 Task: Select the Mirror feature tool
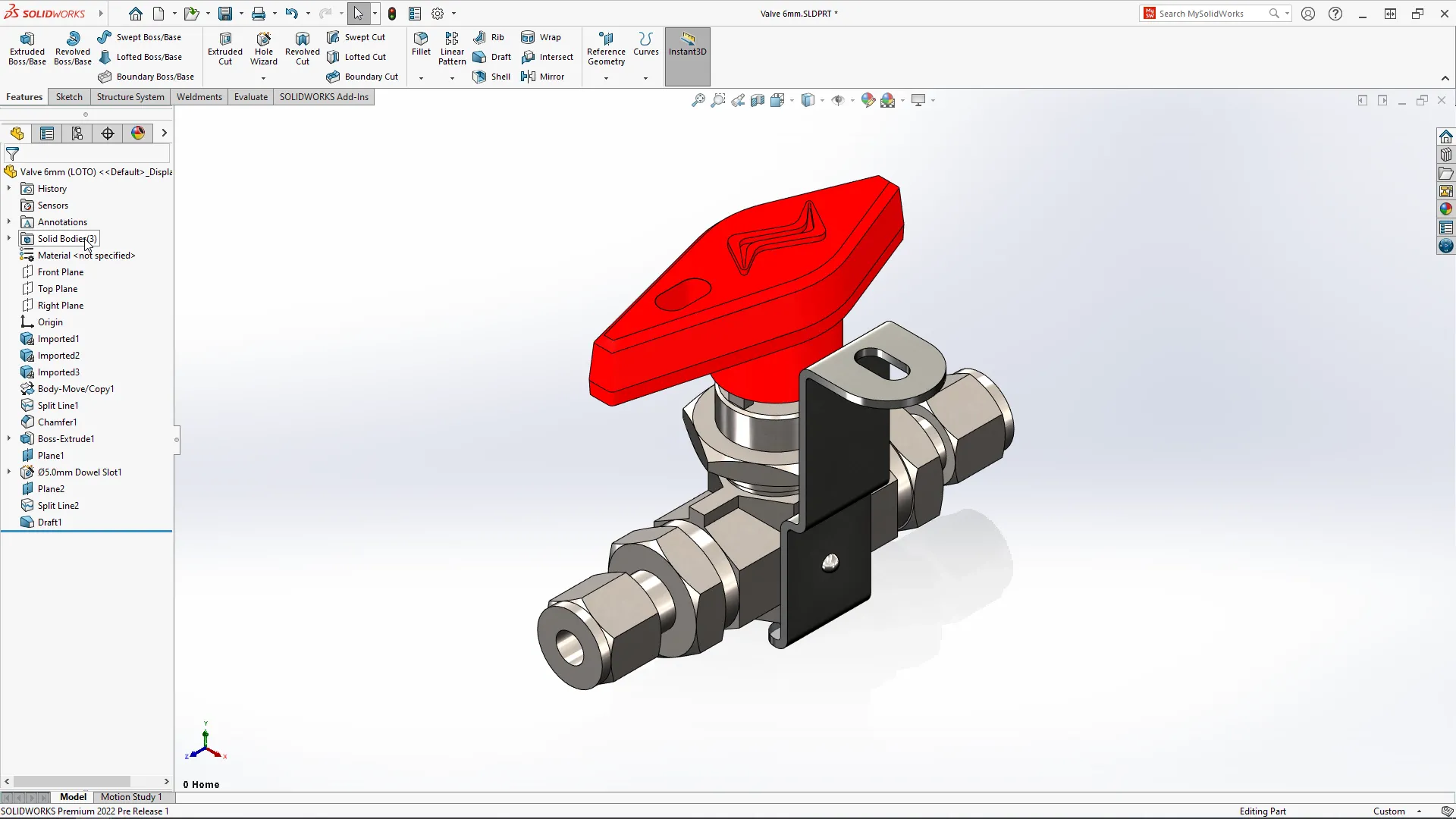pos(544,76)
